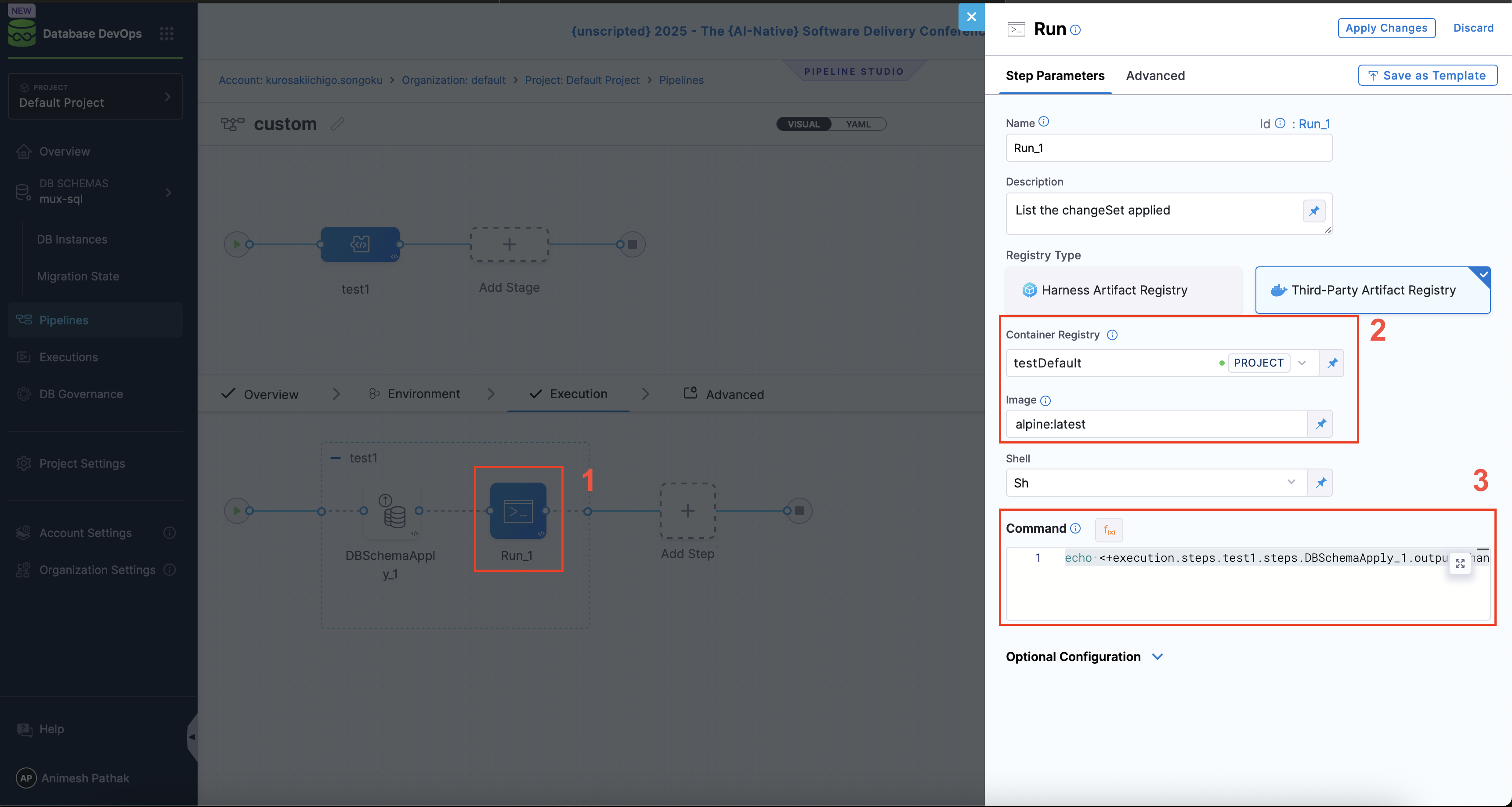
Task: Open the module switcher grid icon
Action: pos(166,33)
